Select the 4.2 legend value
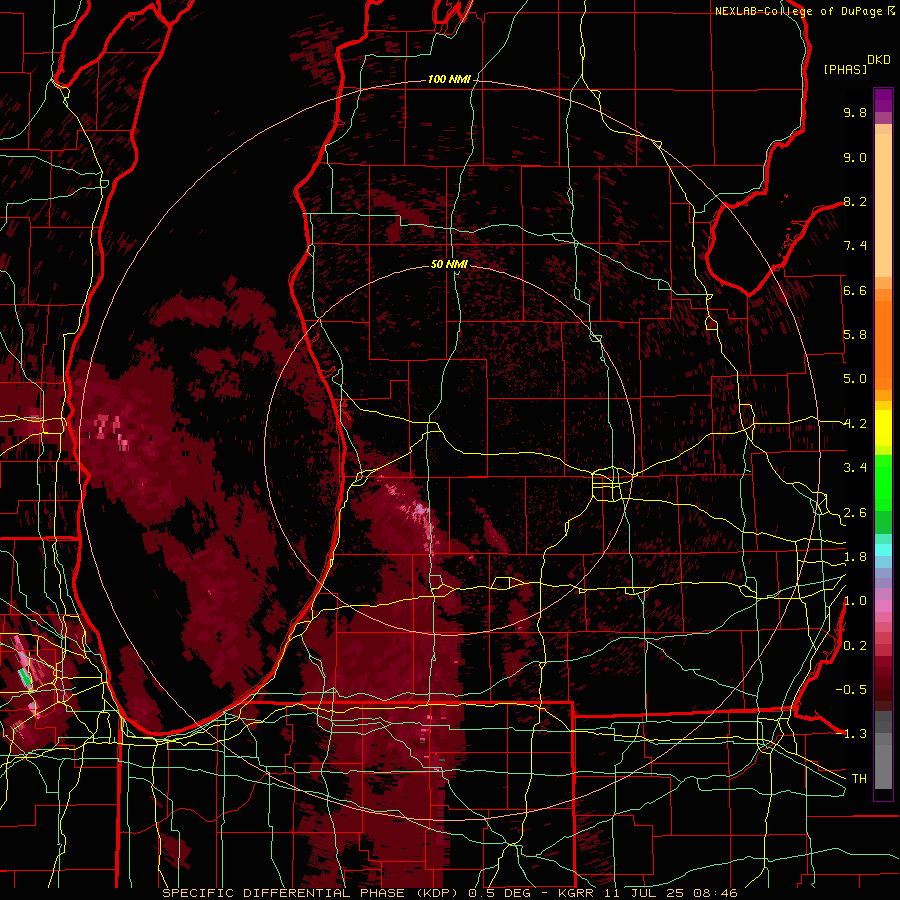Viewport: 900px width, 900px height. (855, 424)
